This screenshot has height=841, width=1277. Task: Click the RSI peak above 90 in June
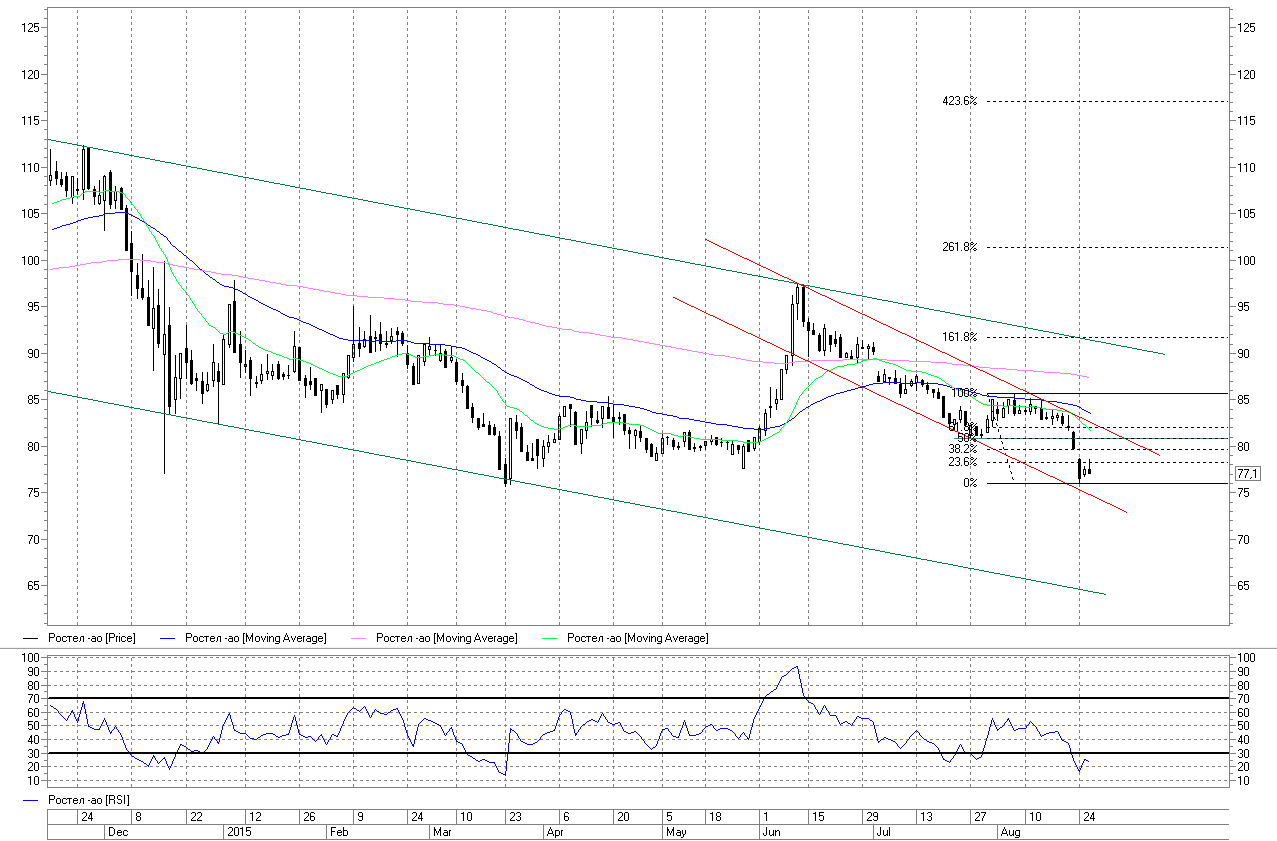click(x=796, y=667)
